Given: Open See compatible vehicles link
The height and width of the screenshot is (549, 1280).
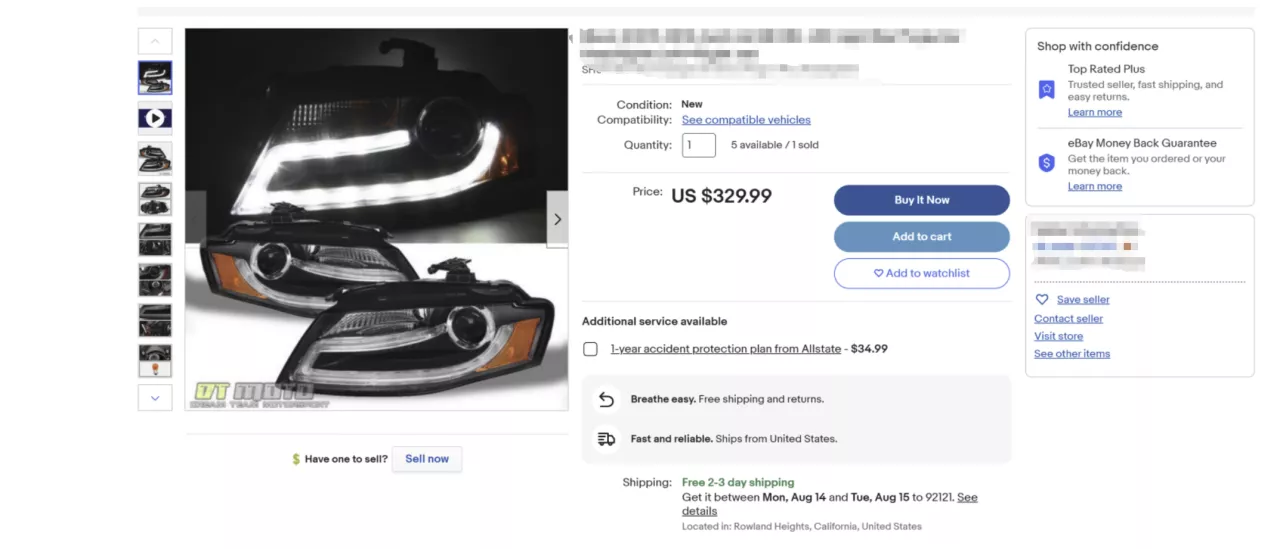Looking at the screenshot, I should pyautogui.click(x=746, y=120).
